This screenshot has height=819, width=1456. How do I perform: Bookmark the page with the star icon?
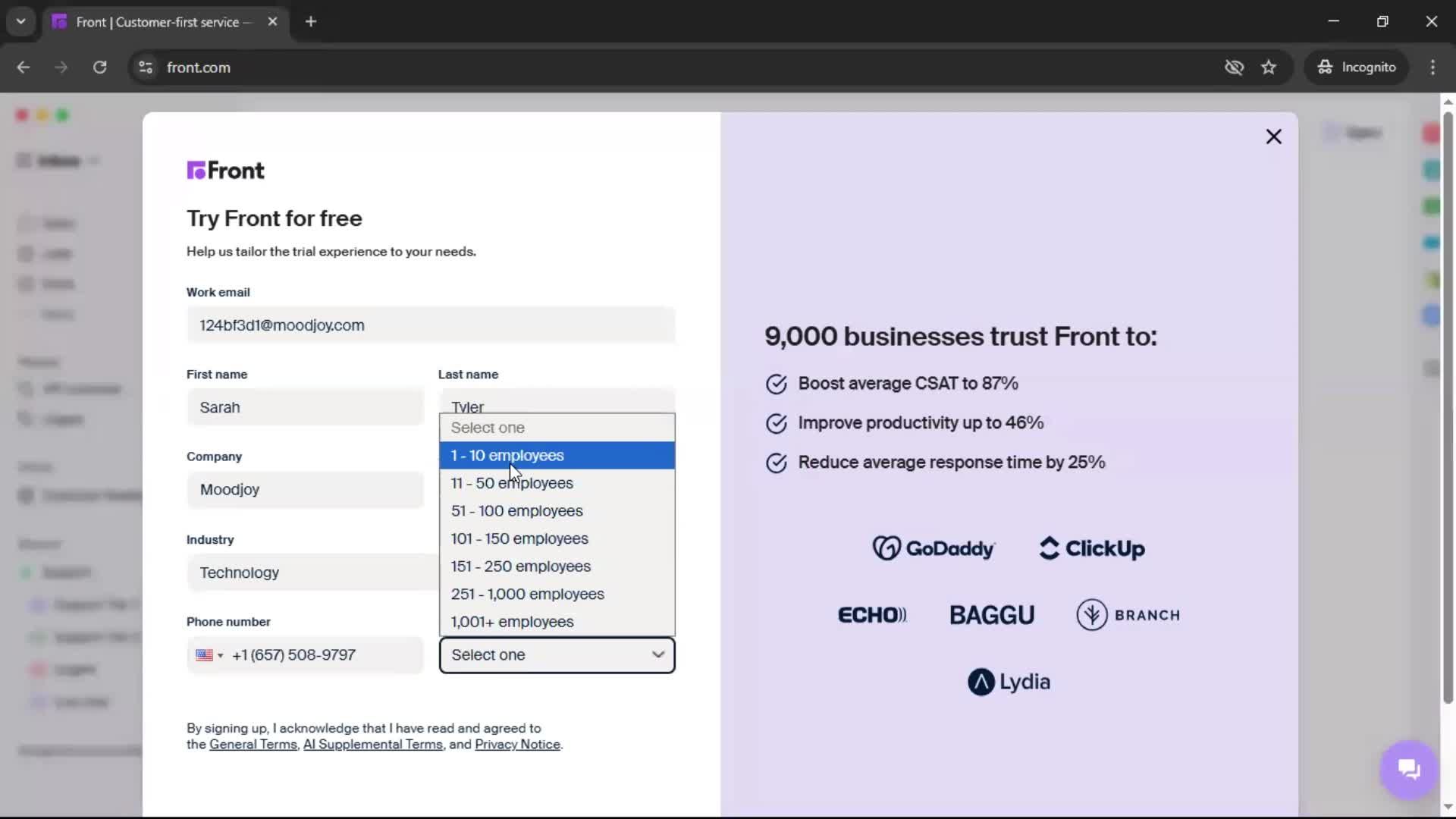(1269, 67)
